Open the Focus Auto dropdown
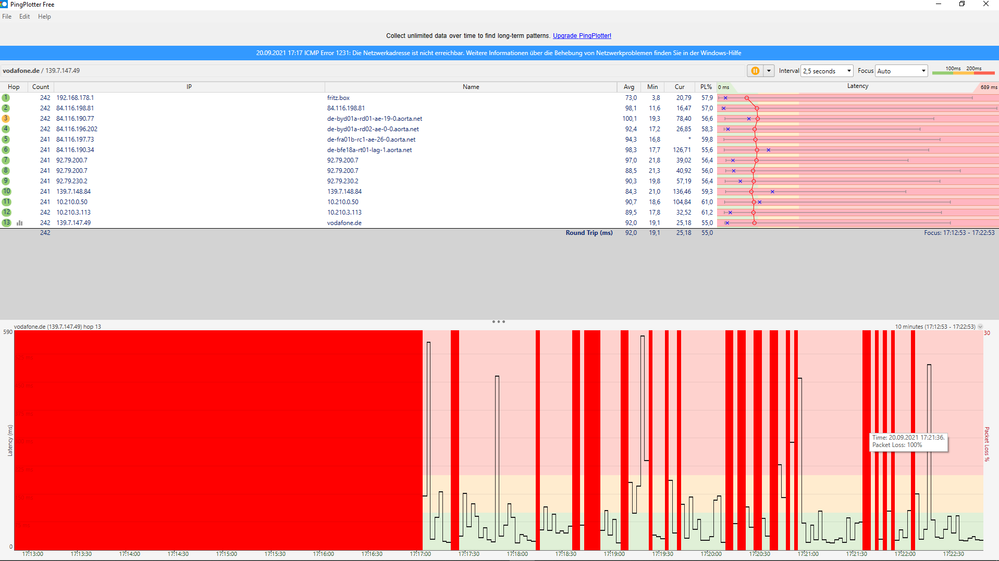Image resolution: width=999 pixels, height=561 pixels. click(x=902, y=71)
